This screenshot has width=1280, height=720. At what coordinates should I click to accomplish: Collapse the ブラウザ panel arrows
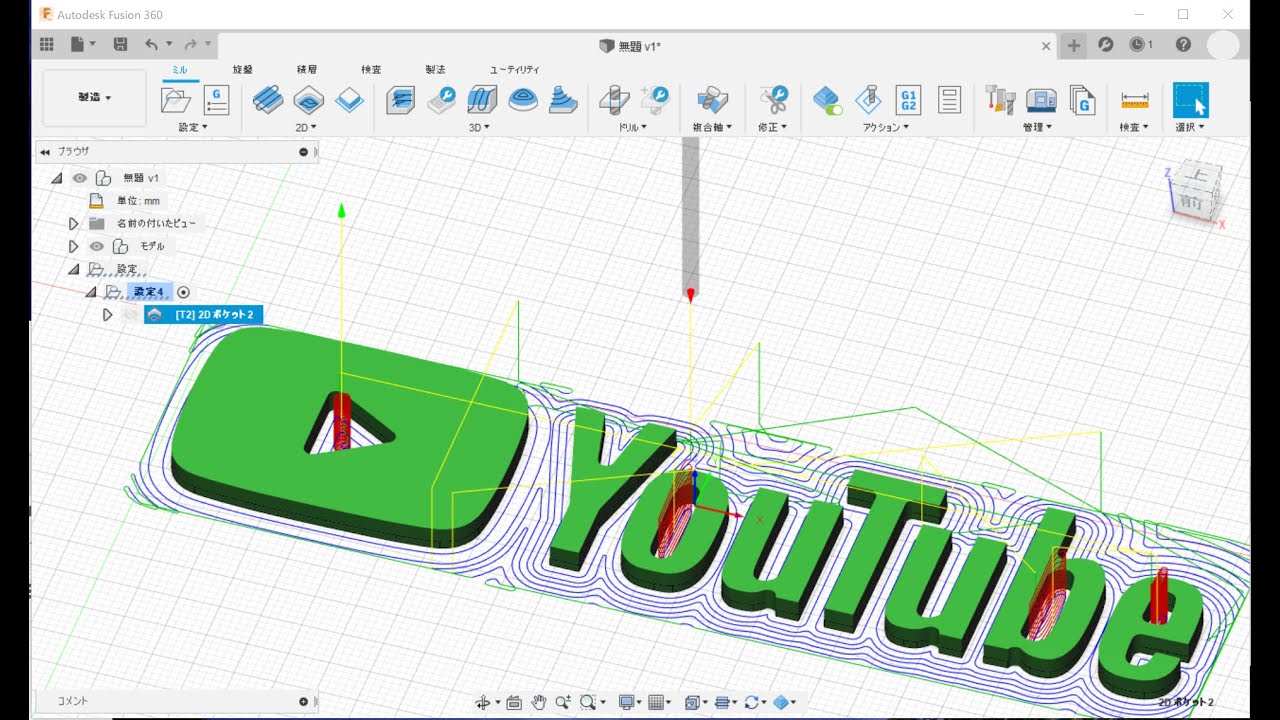(44, 152)
